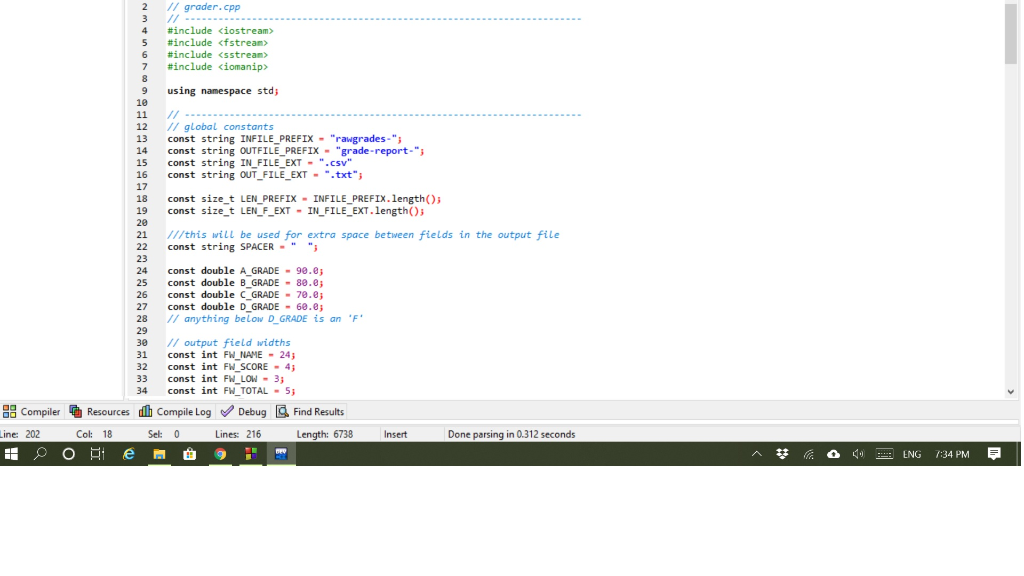Viewport: 1024px width, 576px height.
Task: Open File Explorer from the taskbar
Action: pos(159,454)
